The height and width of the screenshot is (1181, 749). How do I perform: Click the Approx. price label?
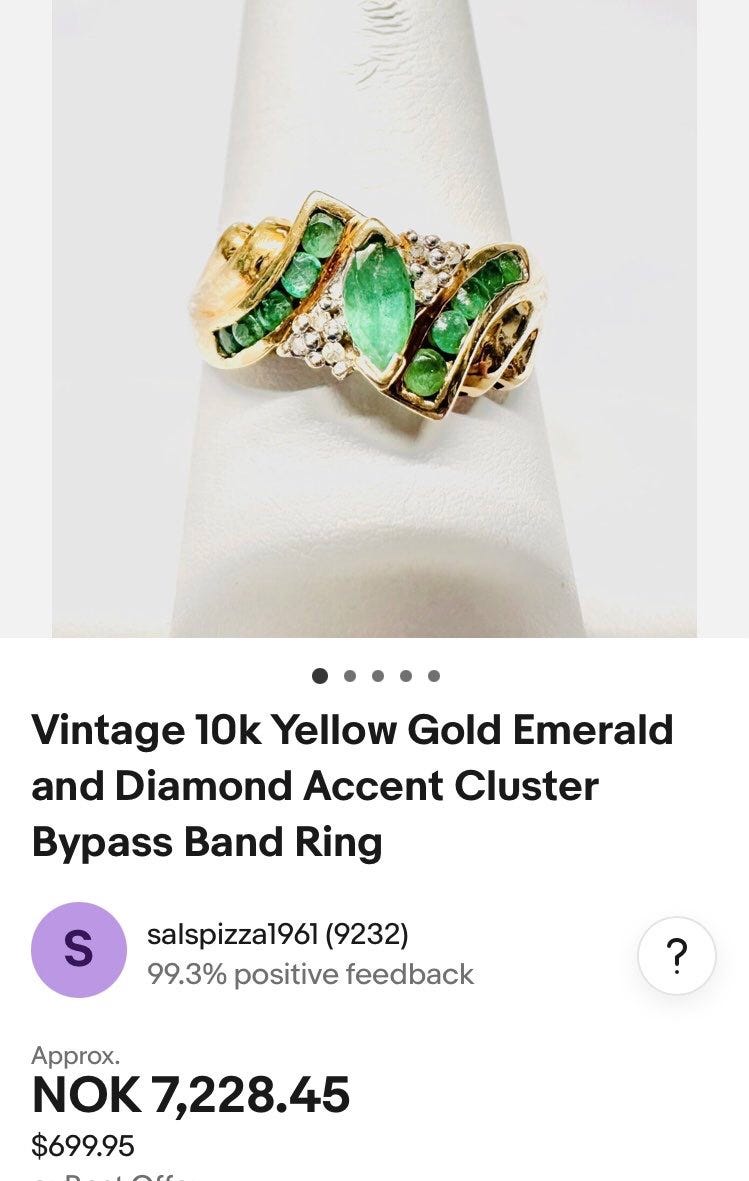click(x=75, y=1055)
